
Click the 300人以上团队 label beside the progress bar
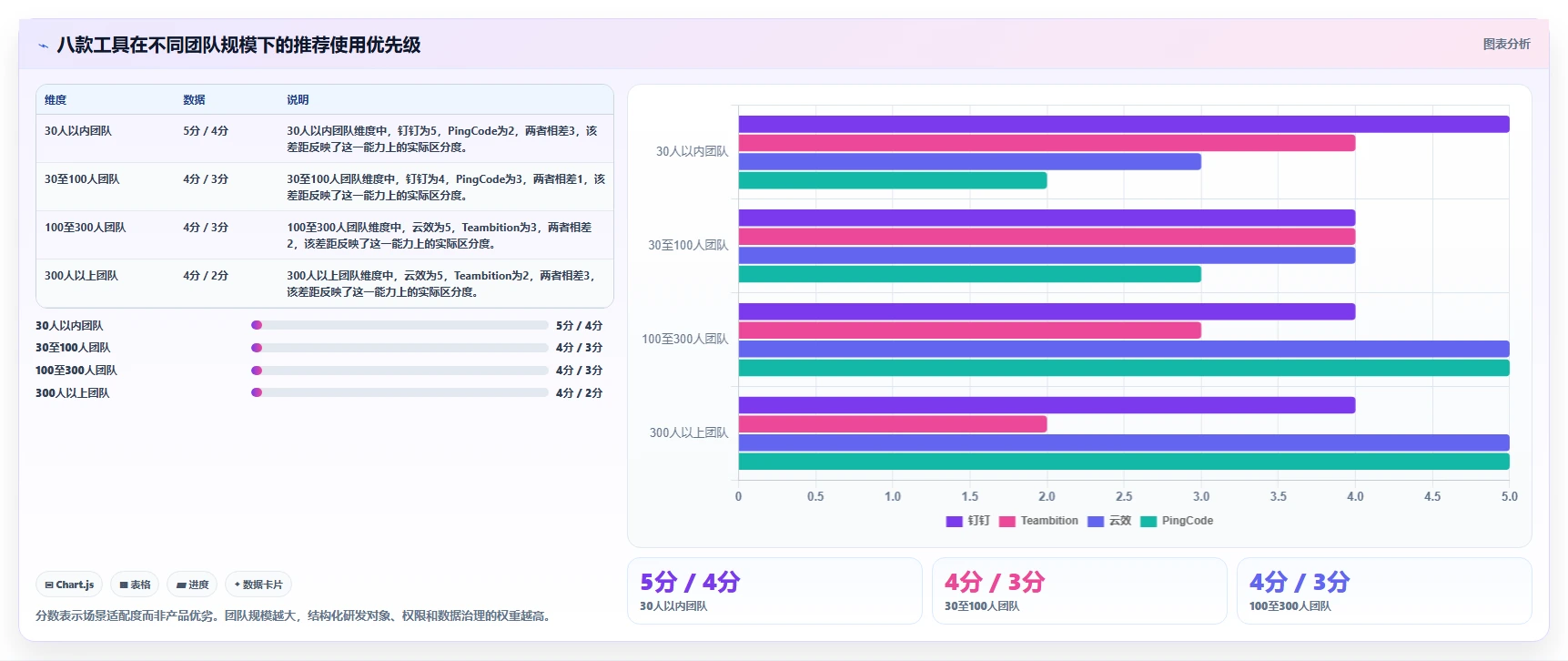(x=72, y=393)
